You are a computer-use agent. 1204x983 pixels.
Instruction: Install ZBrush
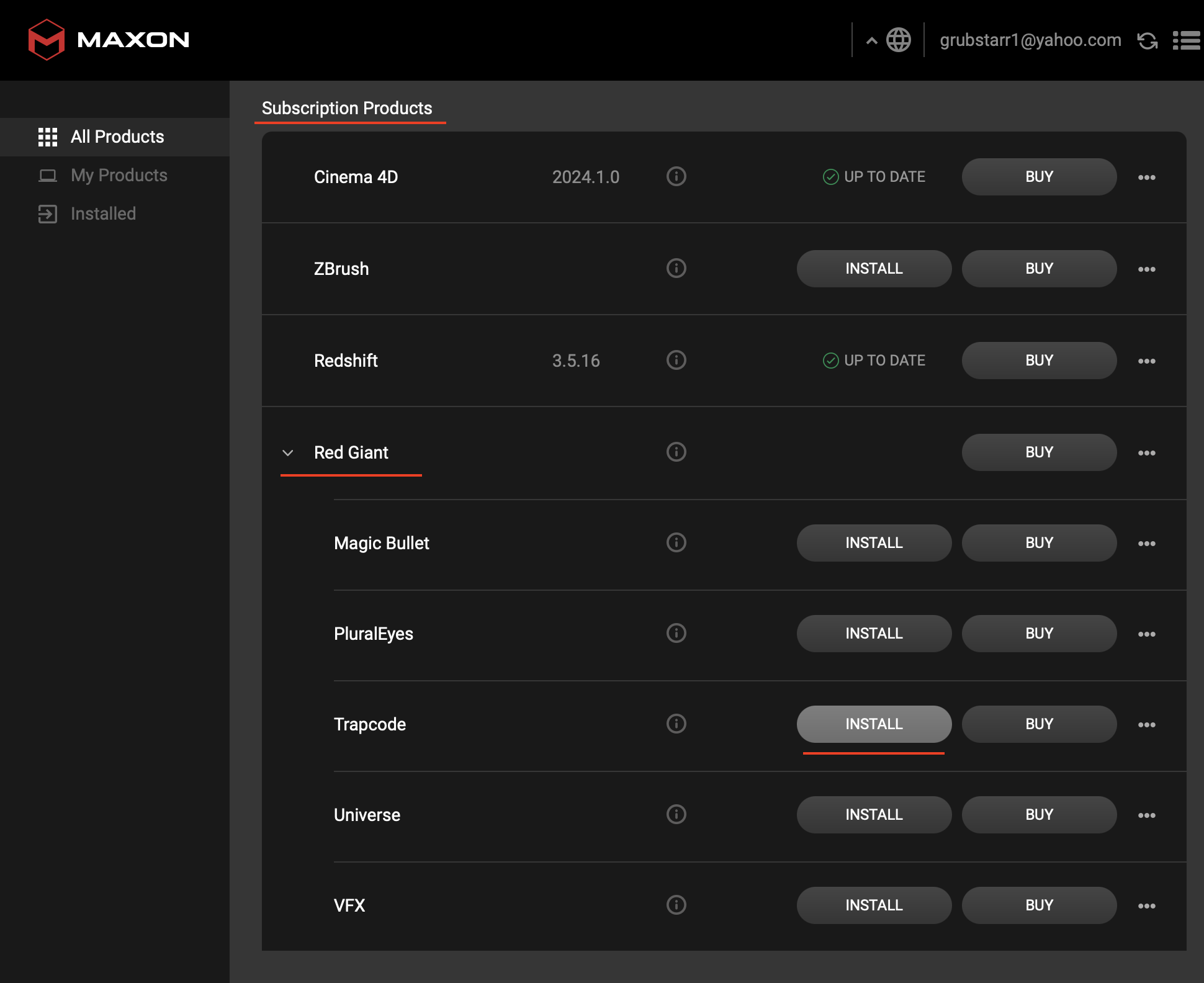pos(874,269)
